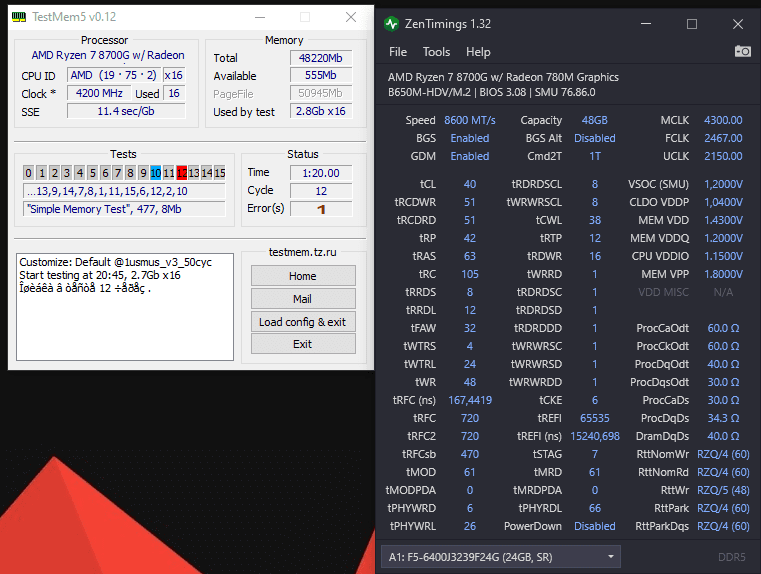
Task: Click the tPHYRDL value 66
Action: pyautogui.click(x=595, y=508)
